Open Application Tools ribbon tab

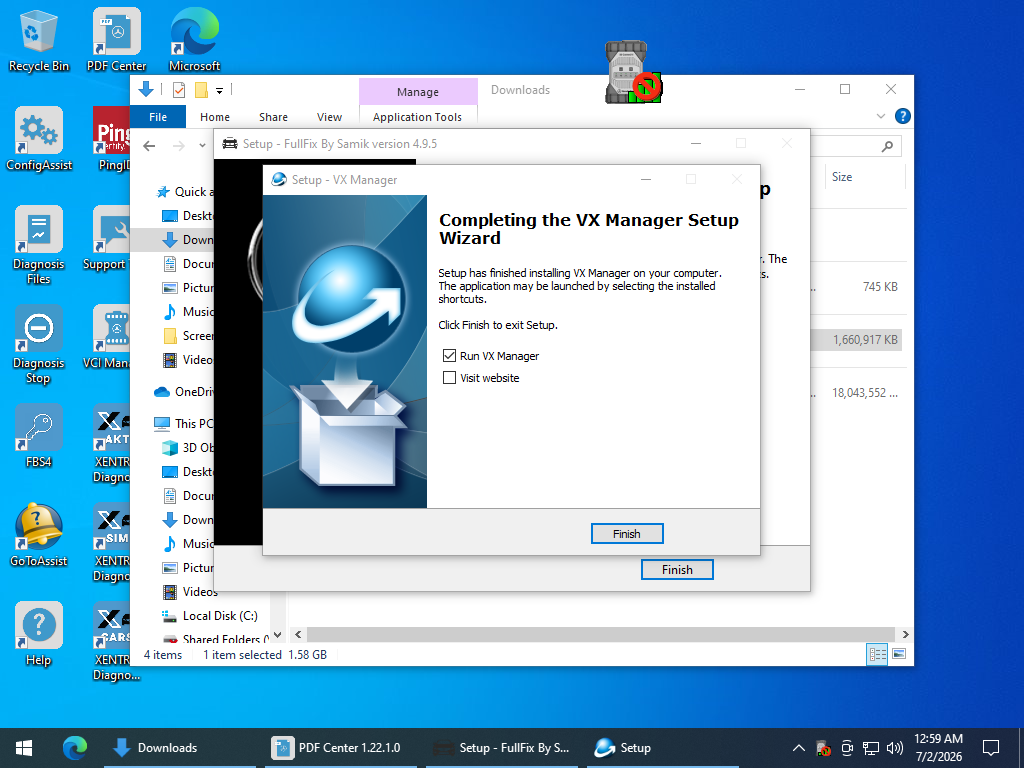click(417, 117)
